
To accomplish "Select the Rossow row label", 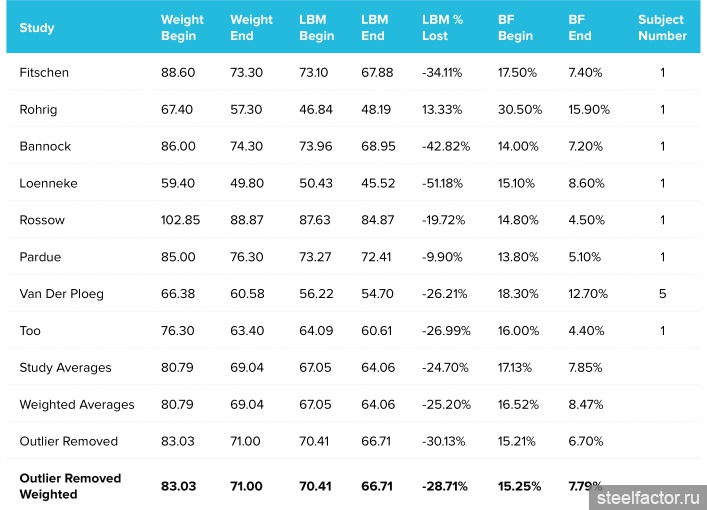I will pyautogui.click(x=42, y=220).
